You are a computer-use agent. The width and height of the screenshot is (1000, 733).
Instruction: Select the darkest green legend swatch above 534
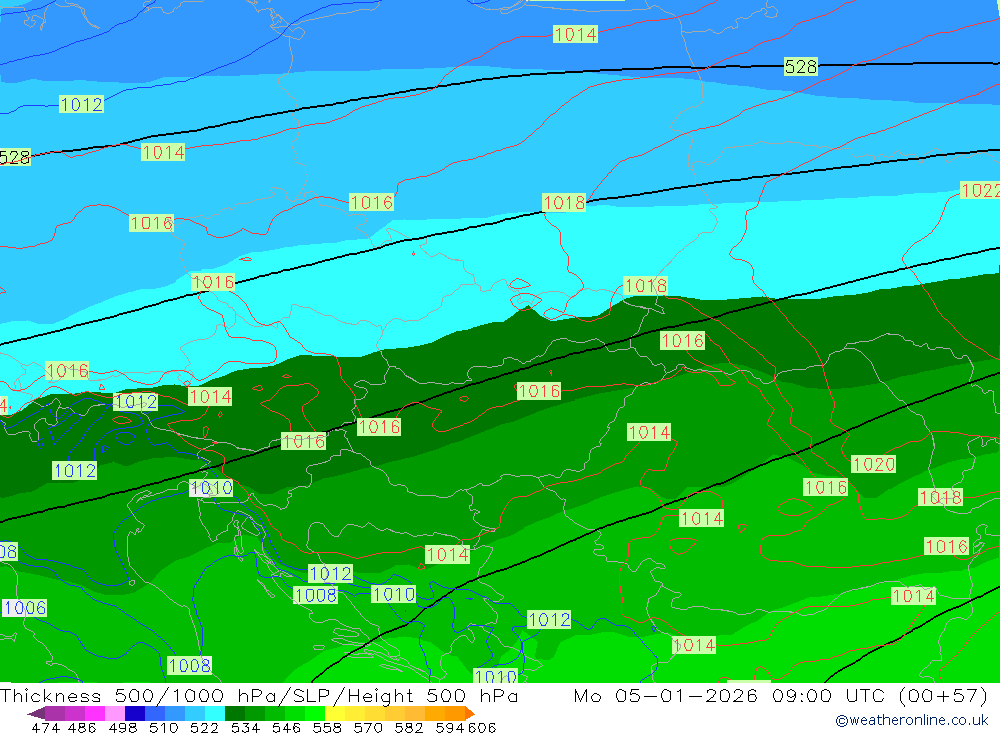tap(235, 713)
